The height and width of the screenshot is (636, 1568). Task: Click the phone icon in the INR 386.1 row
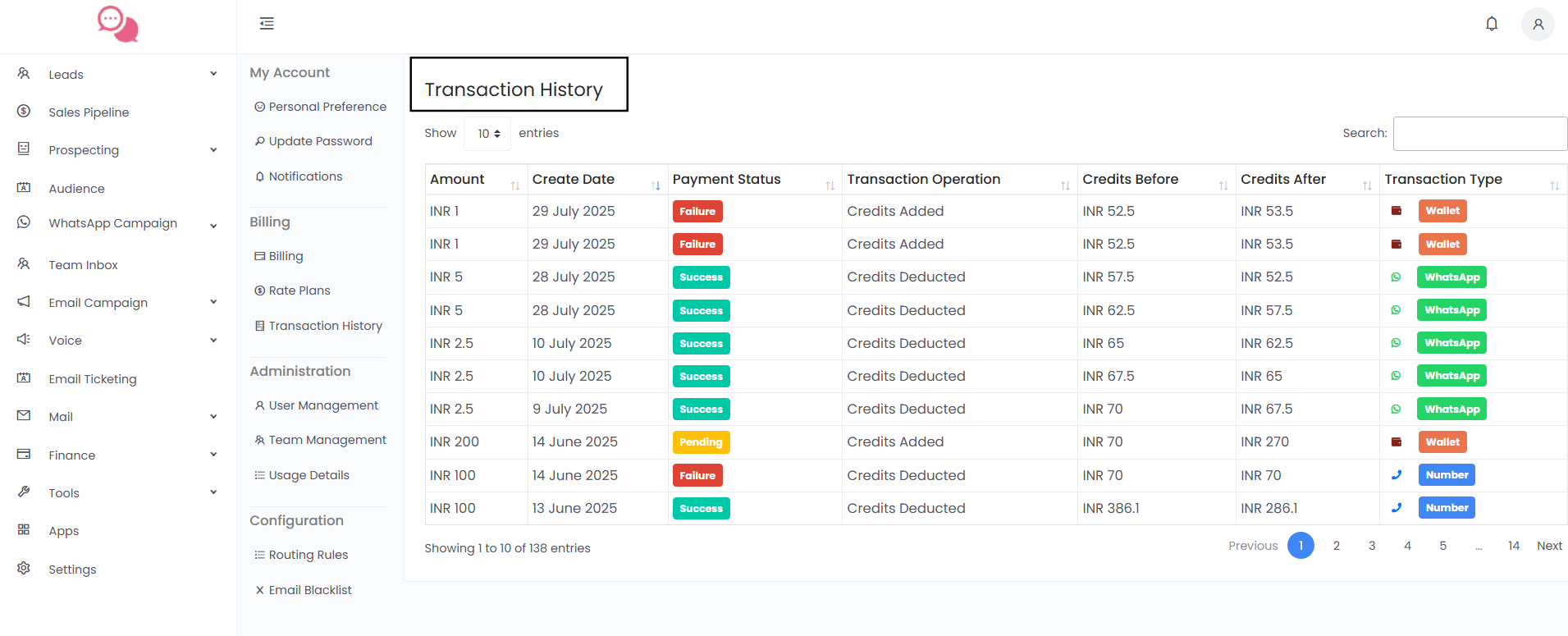click(x=1397, y=508)
